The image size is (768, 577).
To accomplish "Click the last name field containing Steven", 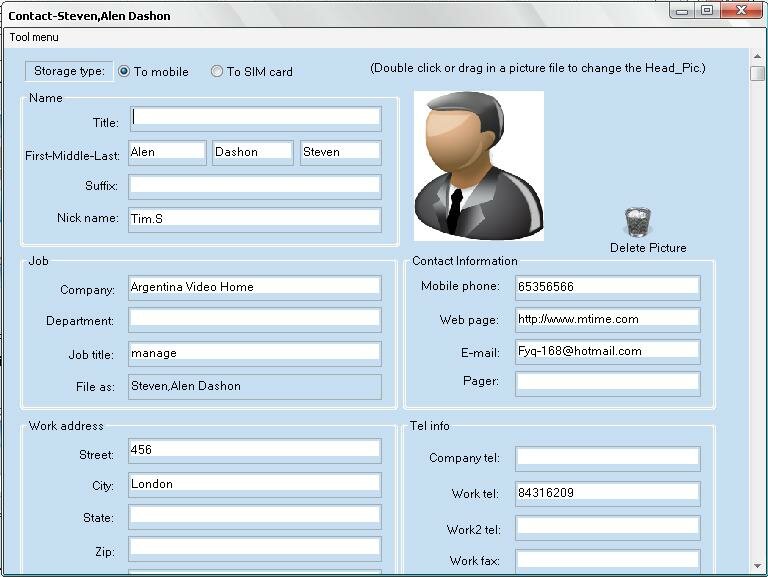I will click(340, 153).
